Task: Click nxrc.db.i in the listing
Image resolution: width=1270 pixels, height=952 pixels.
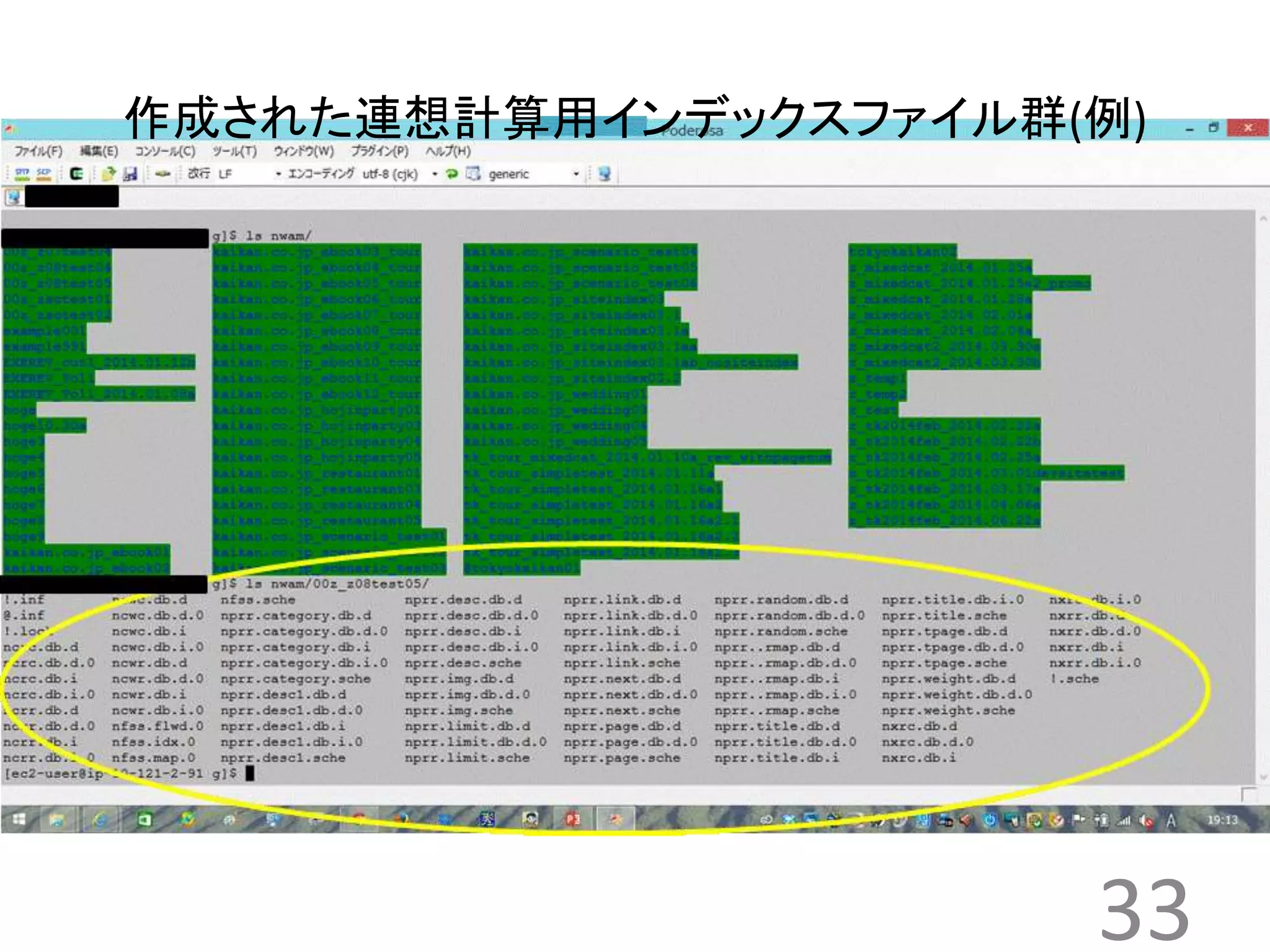Action: (918, 758)
